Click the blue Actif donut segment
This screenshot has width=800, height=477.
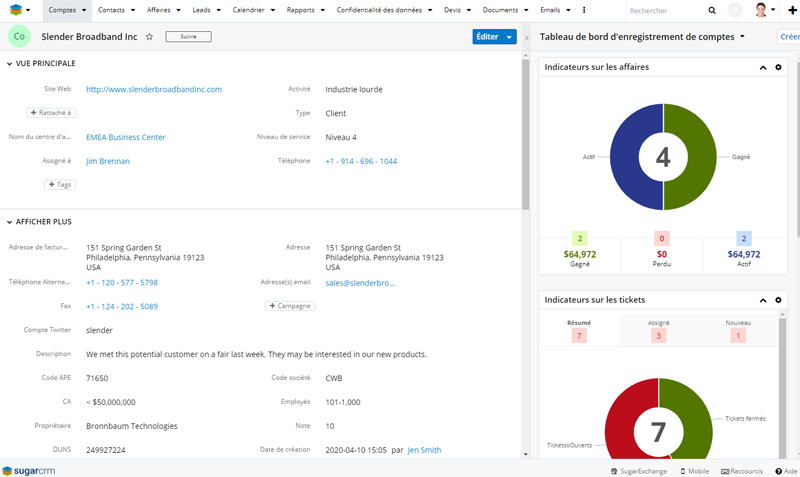625,157
